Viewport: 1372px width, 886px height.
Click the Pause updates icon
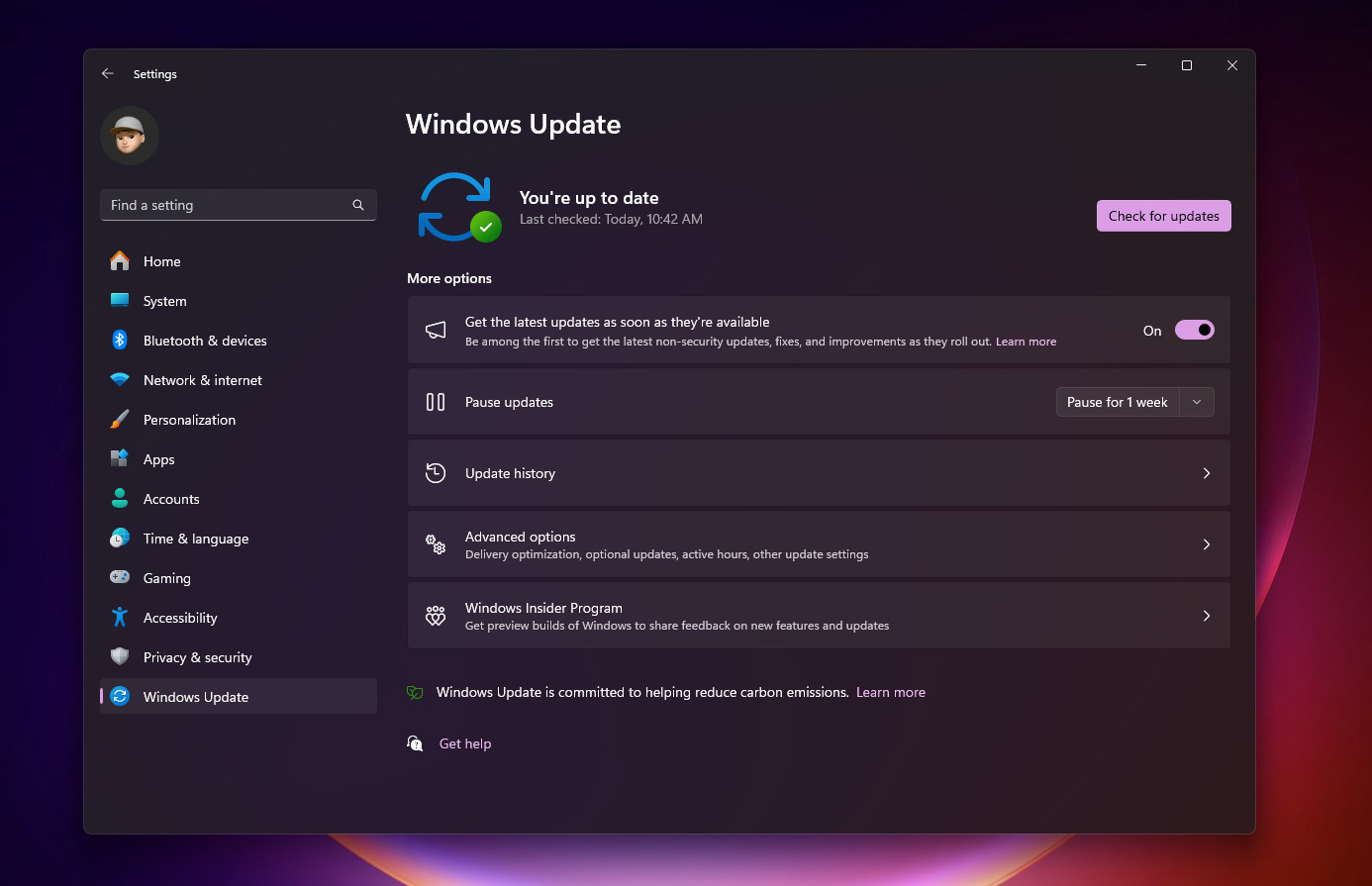click(x=436, y=402)
